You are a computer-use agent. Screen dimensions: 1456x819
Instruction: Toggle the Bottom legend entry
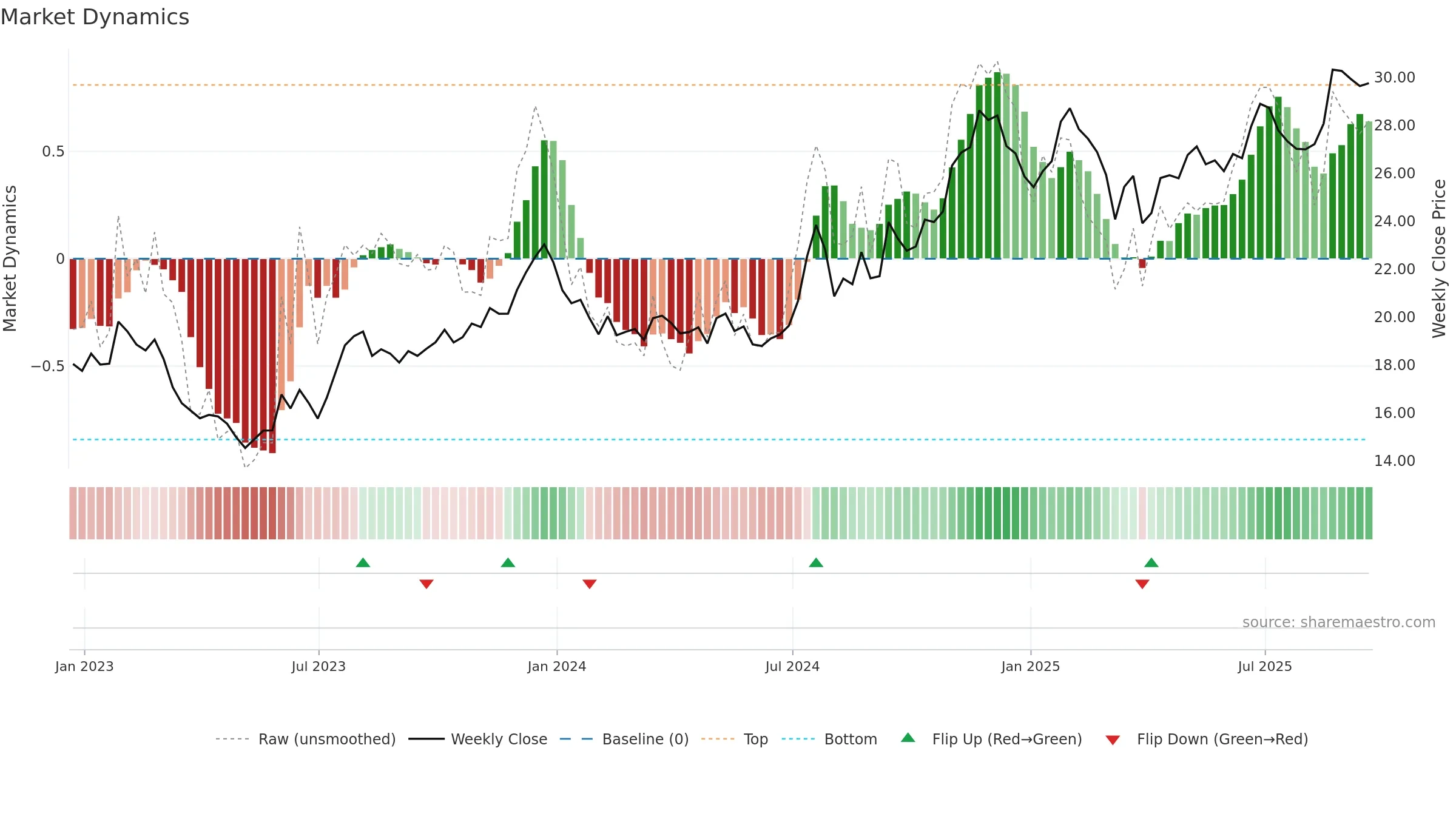point(829,739)
